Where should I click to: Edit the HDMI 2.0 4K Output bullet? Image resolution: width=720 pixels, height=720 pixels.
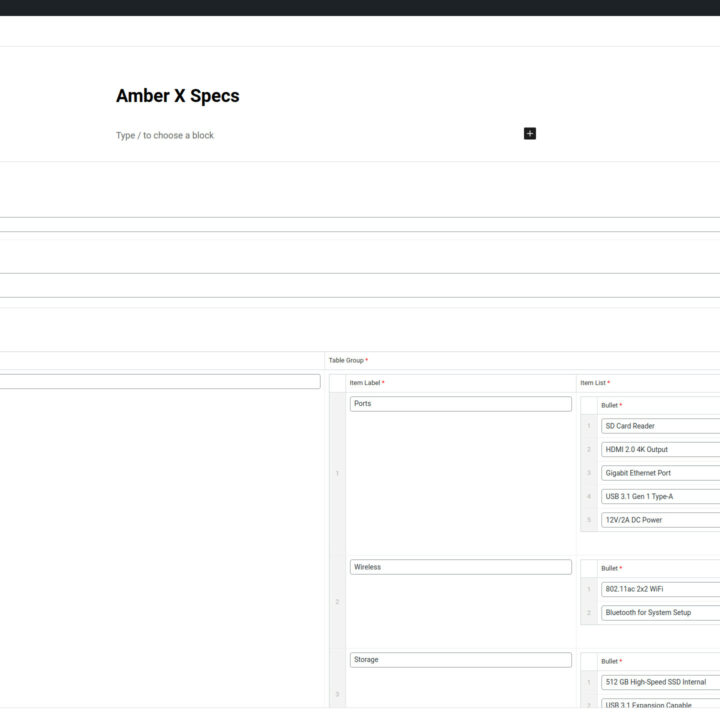(660, 450)
